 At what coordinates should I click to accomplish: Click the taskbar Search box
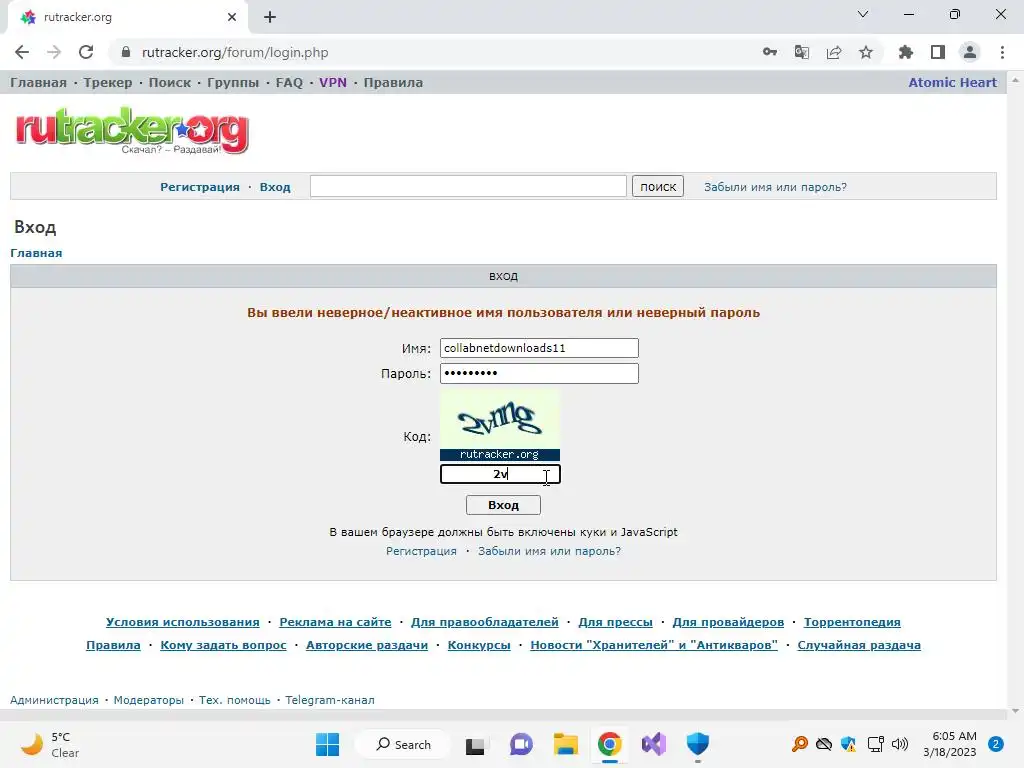coord(403,744)
